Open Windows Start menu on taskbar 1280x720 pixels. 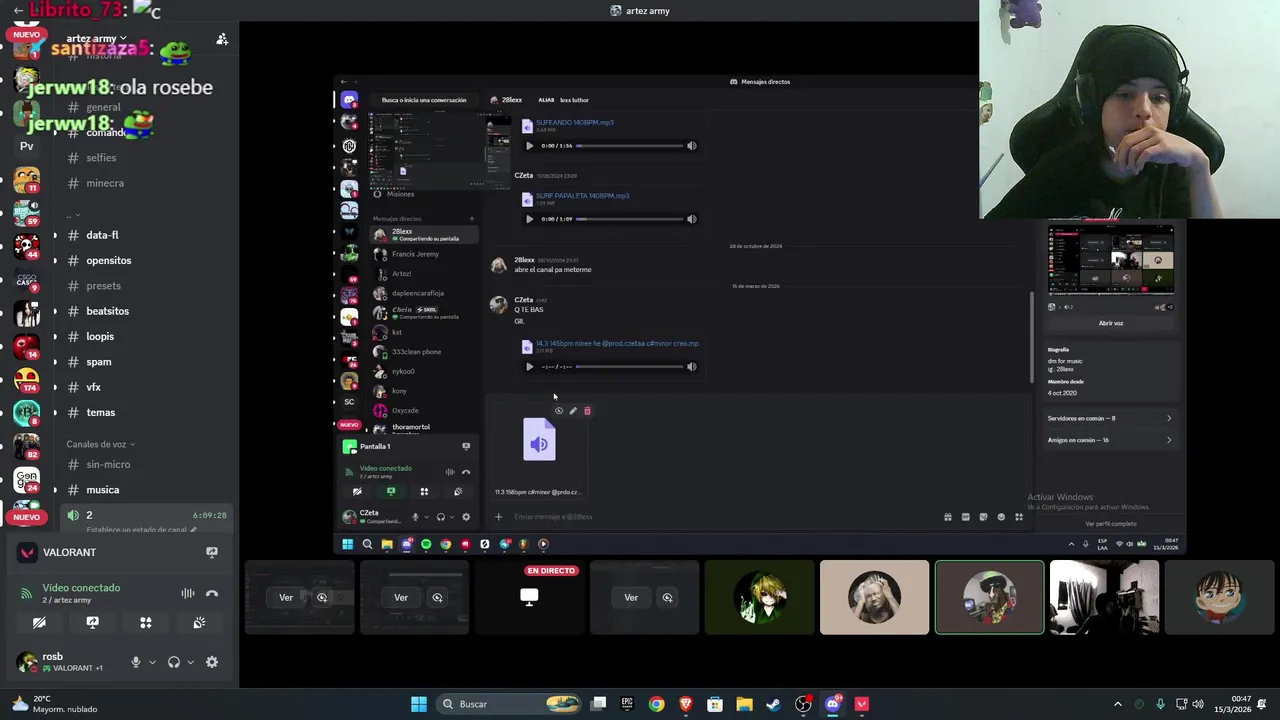419,704
